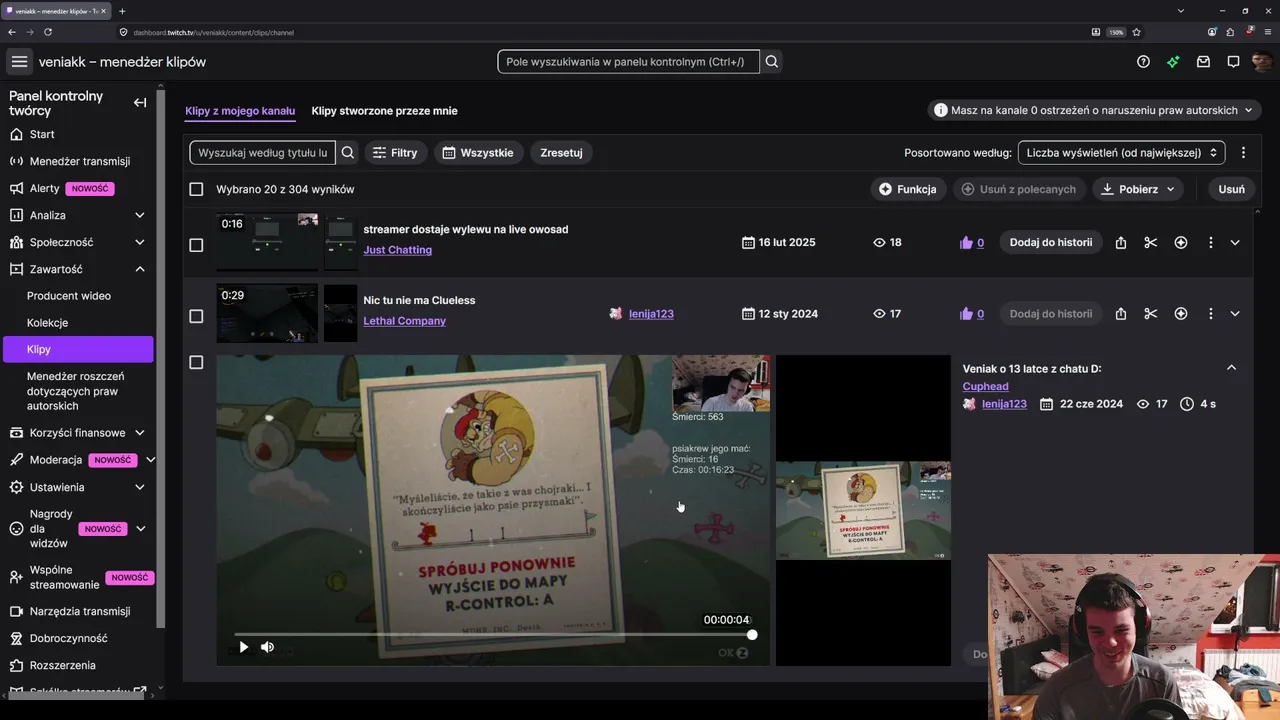Expand the Społeczność sidebar section

point(140,242)
